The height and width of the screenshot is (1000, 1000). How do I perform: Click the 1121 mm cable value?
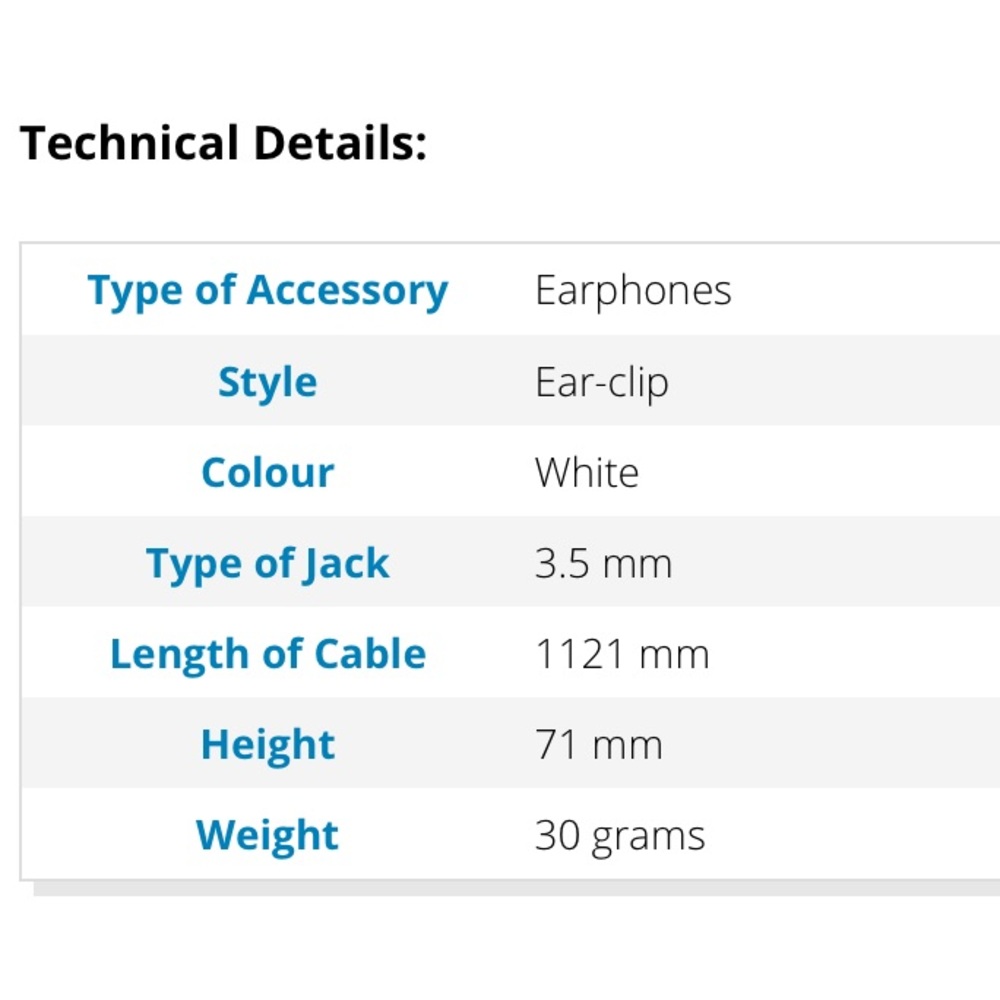coord(622,655)
